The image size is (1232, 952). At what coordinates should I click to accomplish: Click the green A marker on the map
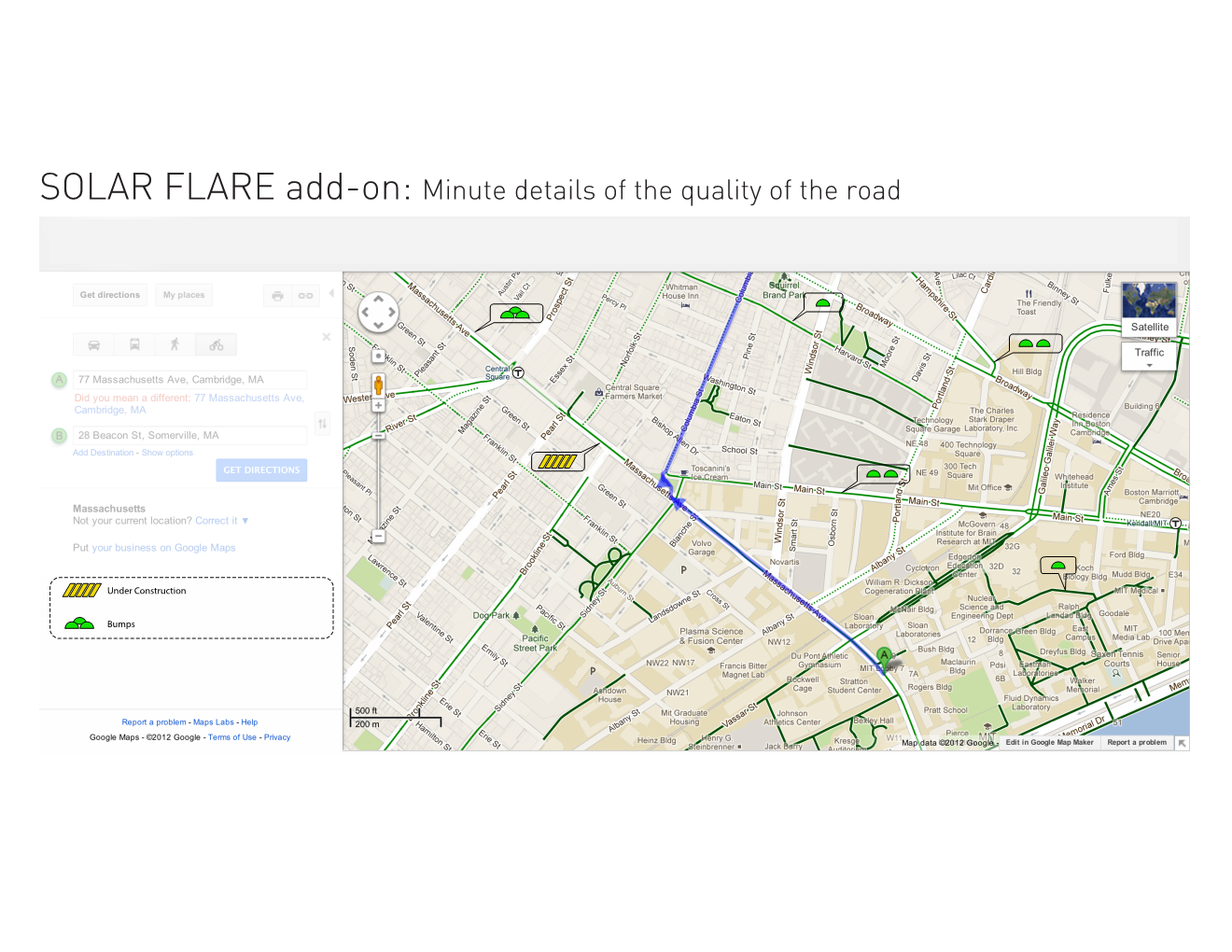(x=884, y=656)
